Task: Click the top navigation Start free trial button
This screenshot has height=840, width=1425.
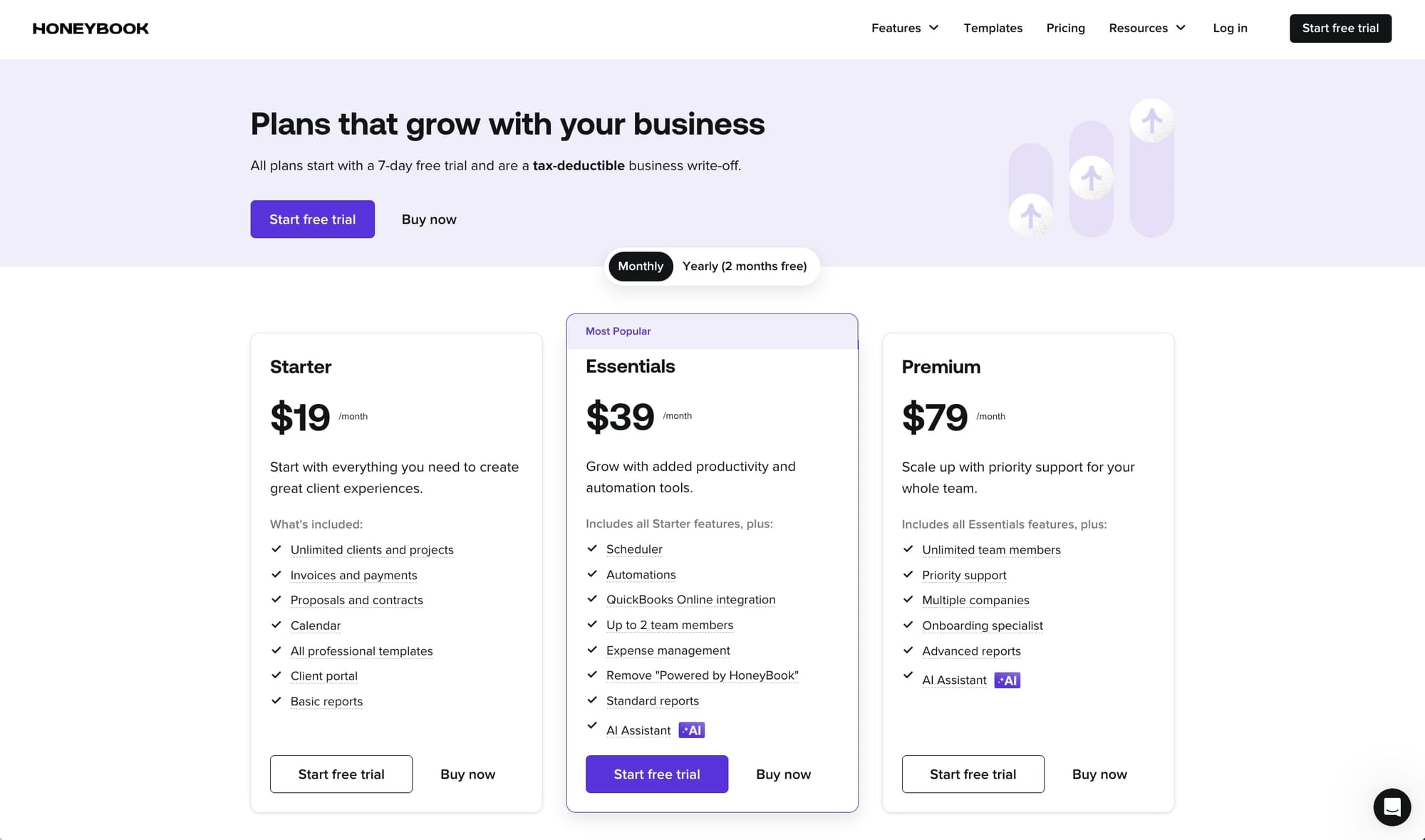Action: (x=1340, y=28)
